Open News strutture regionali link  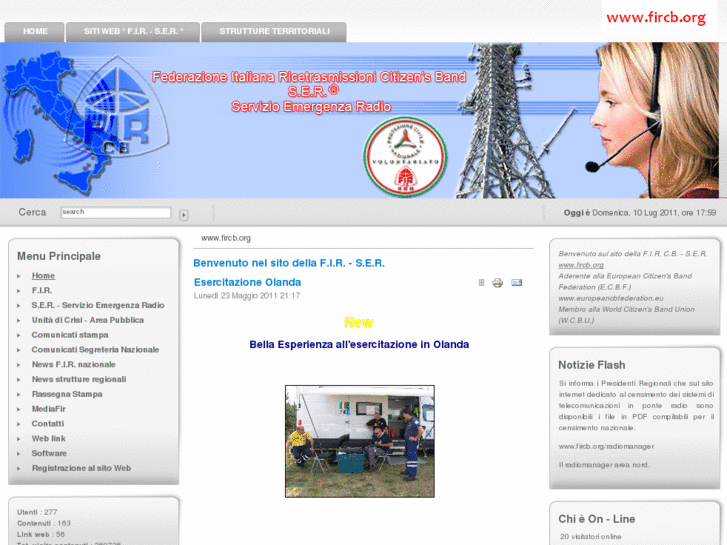tap(79, 379)
